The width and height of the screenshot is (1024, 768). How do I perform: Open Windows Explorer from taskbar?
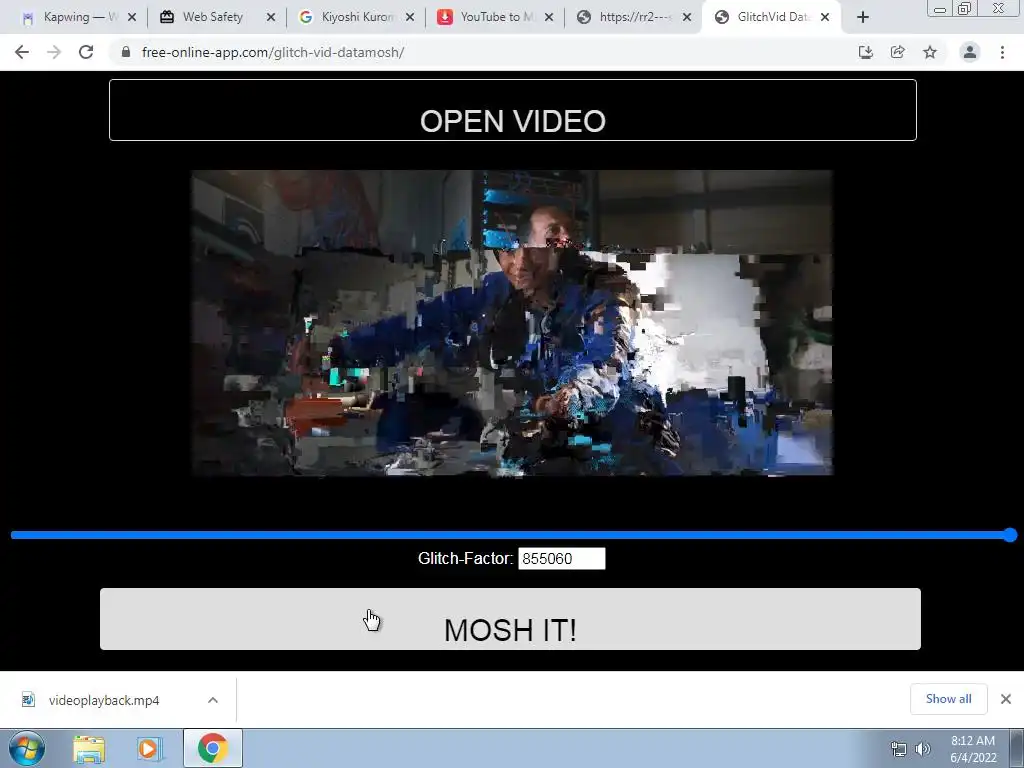point(89,749)
